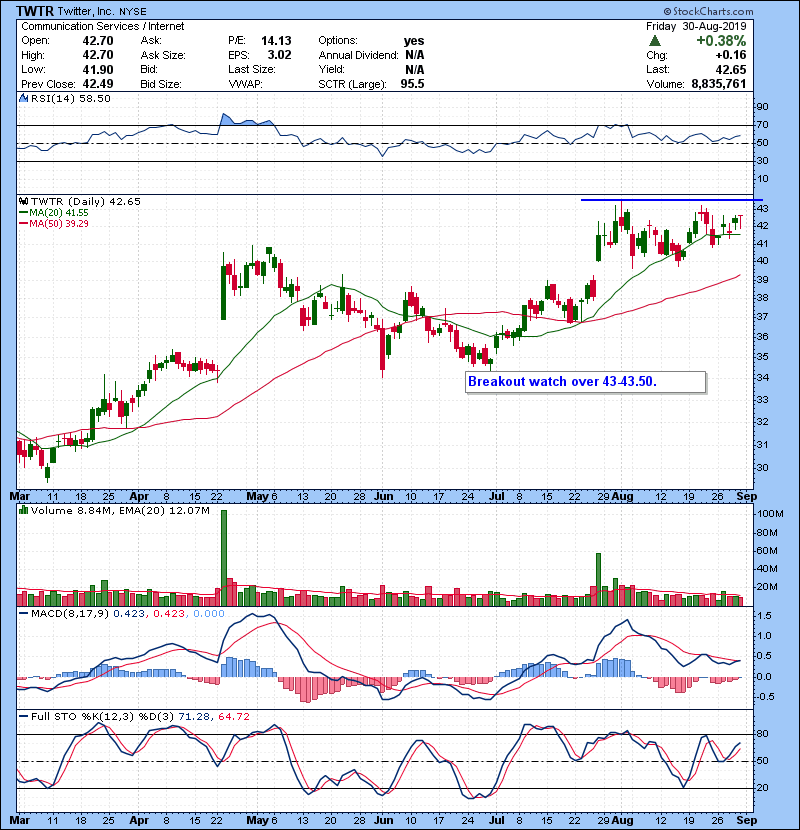Screen dimensions: 800x830
Task: Click the MACD(8,17,9) indicator label
Action: [x=70, y=614]
